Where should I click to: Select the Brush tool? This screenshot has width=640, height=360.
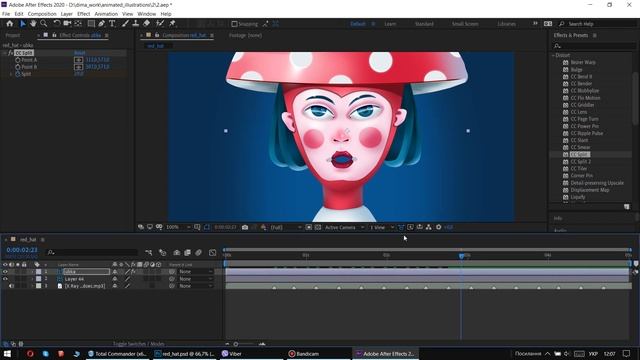coord(125,24)
